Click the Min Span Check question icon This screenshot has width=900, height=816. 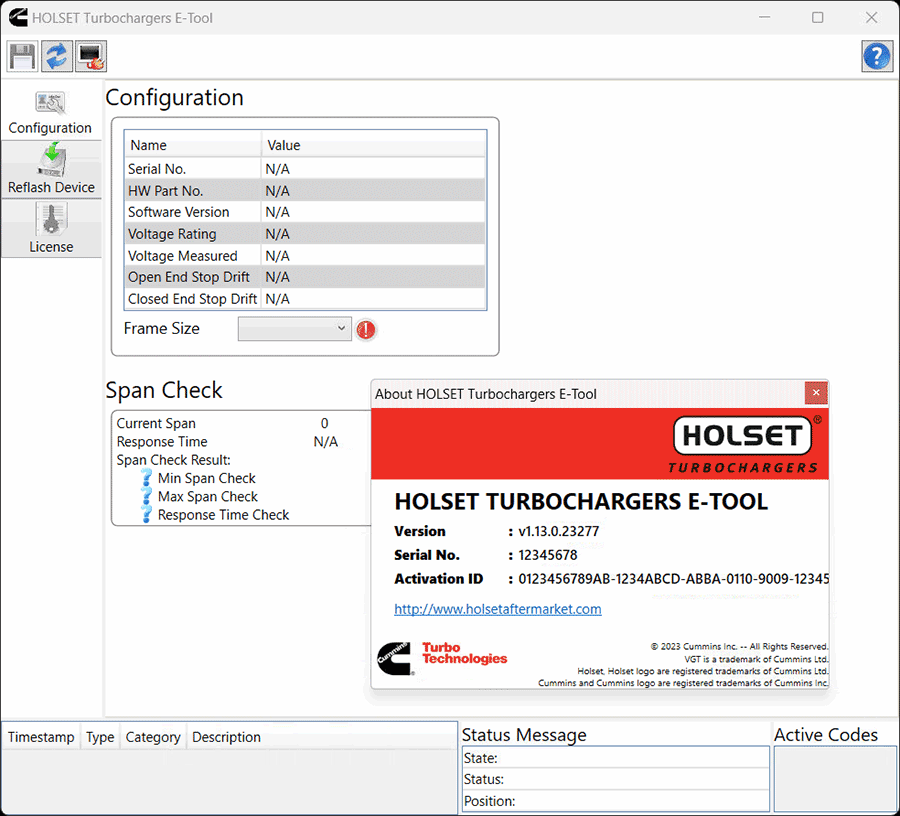[146, 477]
